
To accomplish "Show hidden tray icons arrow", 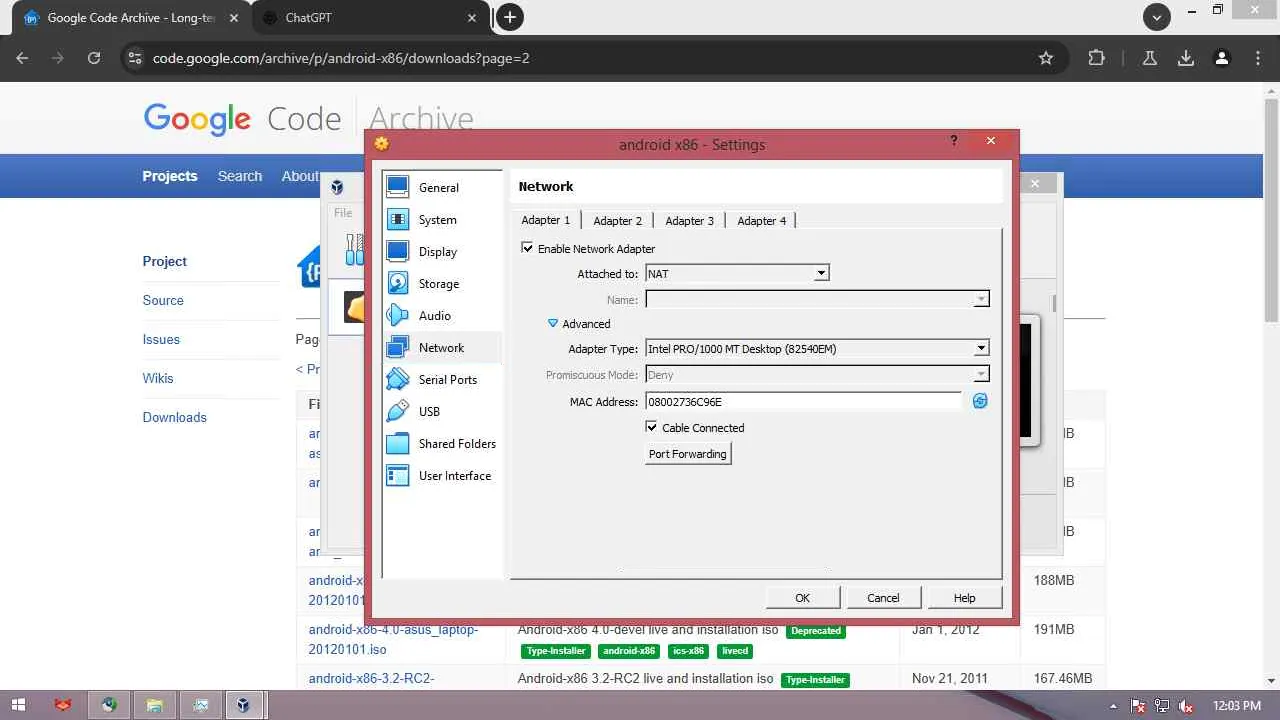I will [x=1114, y=706].
